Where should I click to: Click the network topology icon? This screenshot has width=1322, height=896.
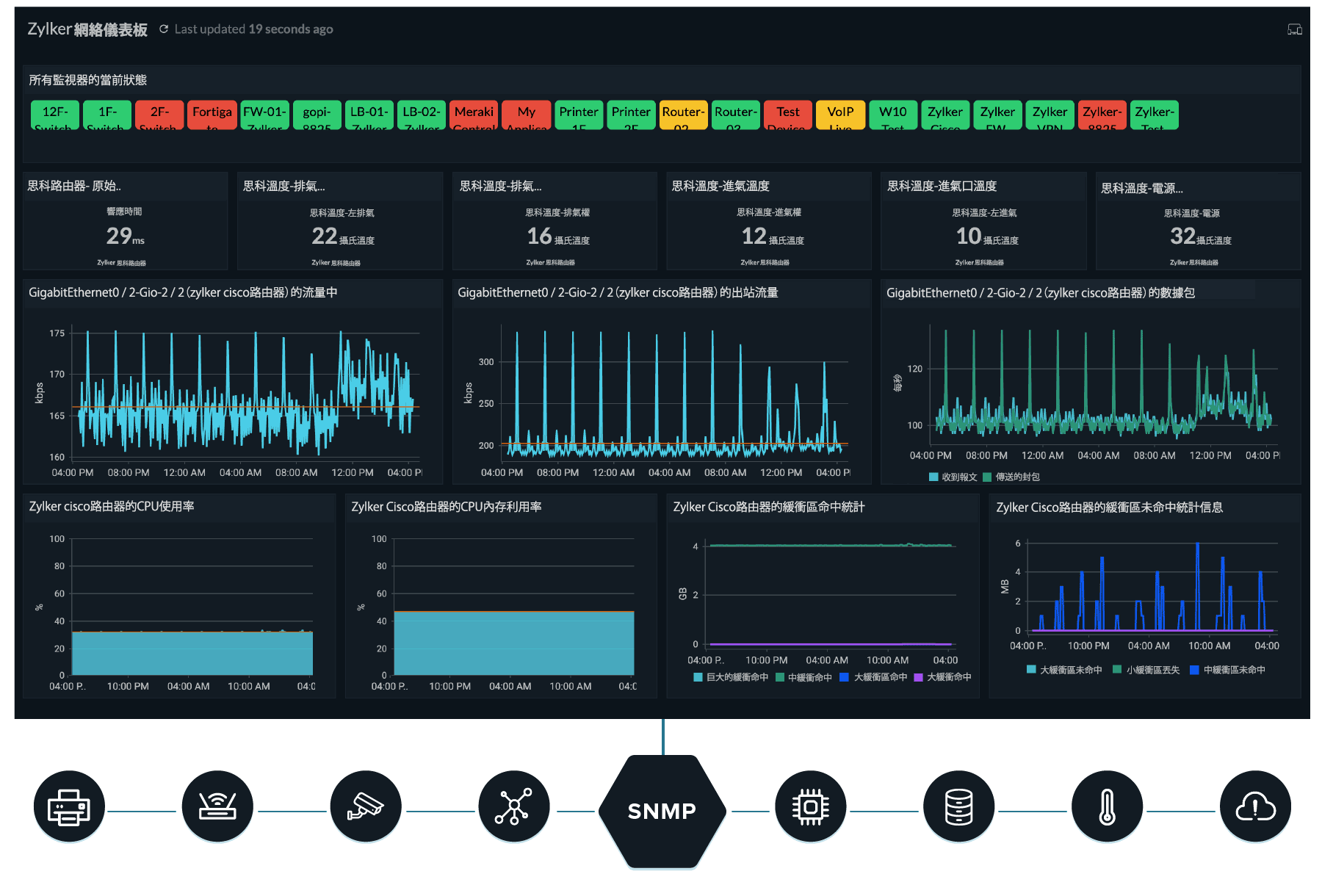[x=513, y=806]
